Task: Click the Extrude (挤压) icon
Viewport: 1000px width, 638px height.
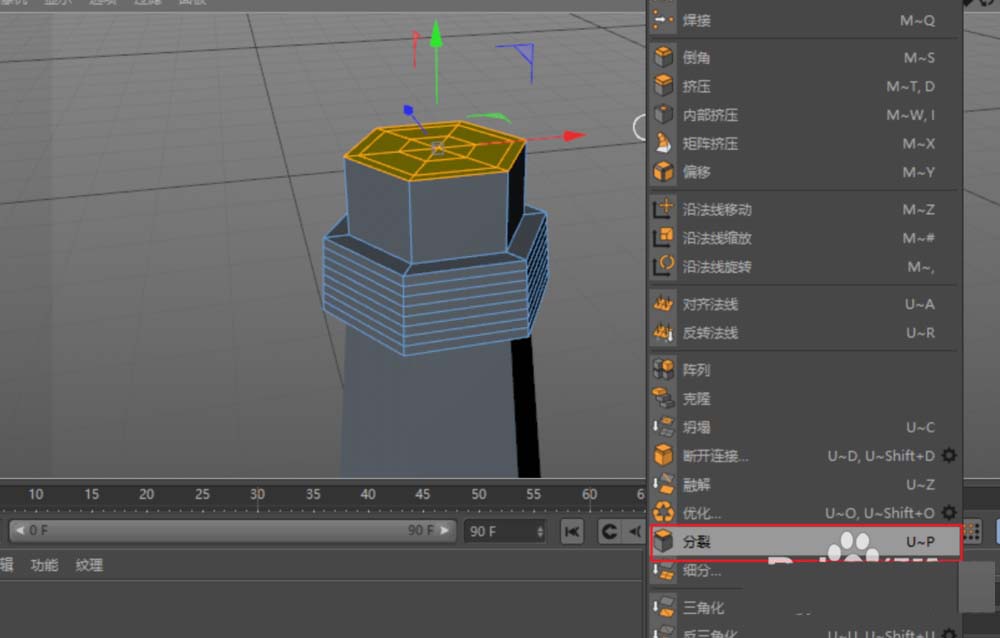Action: (665, 86)
